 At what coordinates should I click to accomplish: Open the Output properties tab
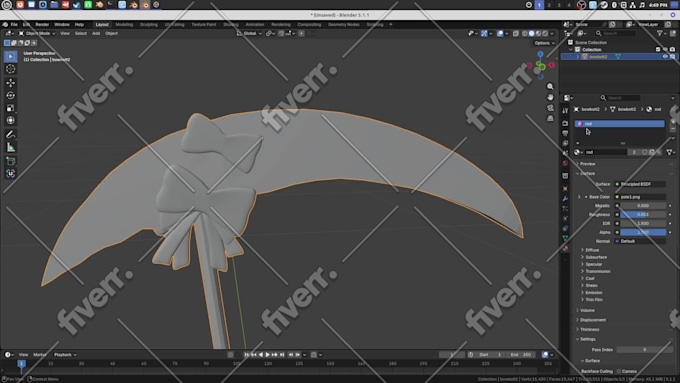565,133
